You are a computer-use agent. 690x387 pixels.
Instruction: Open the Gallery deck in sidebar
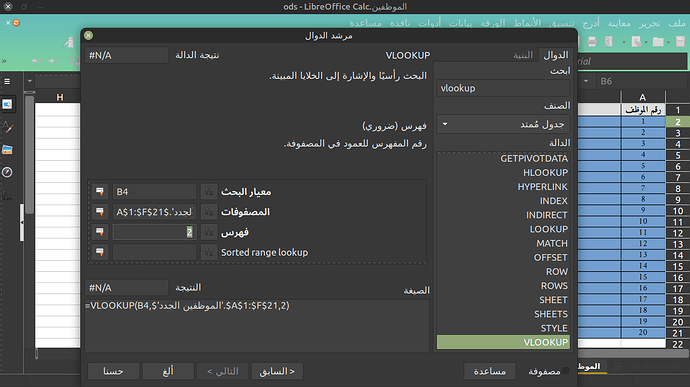[7, 150]
